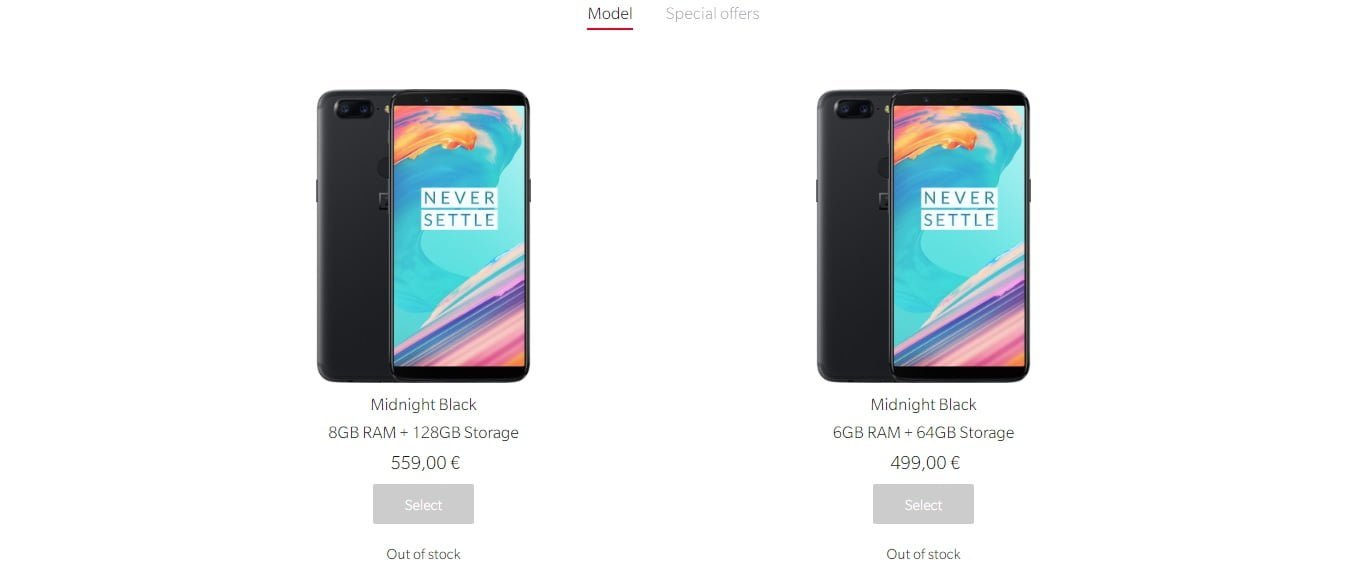The height and width of the screenshot is (581, 1345).
Task: Click rear fingerprint sensor on 128GB phone
Action: [382, 166]
